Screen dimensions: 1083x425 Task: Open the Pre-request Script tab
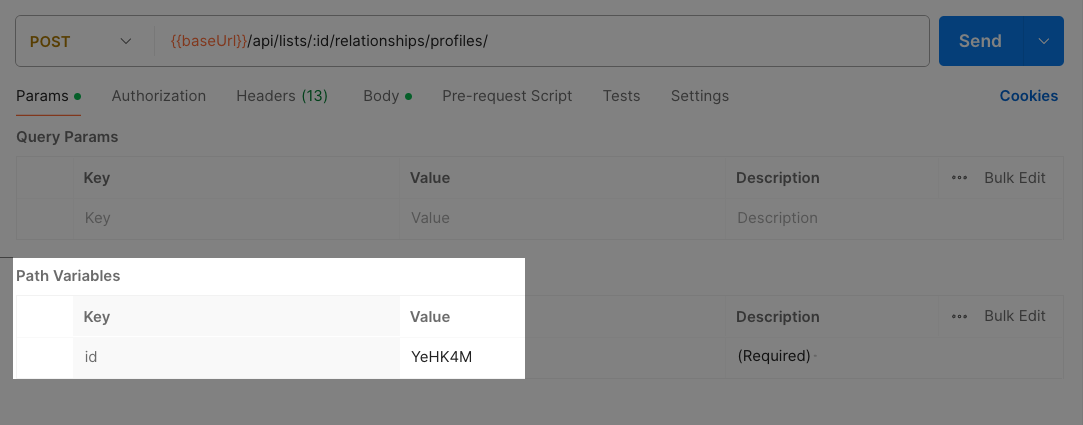507,96
